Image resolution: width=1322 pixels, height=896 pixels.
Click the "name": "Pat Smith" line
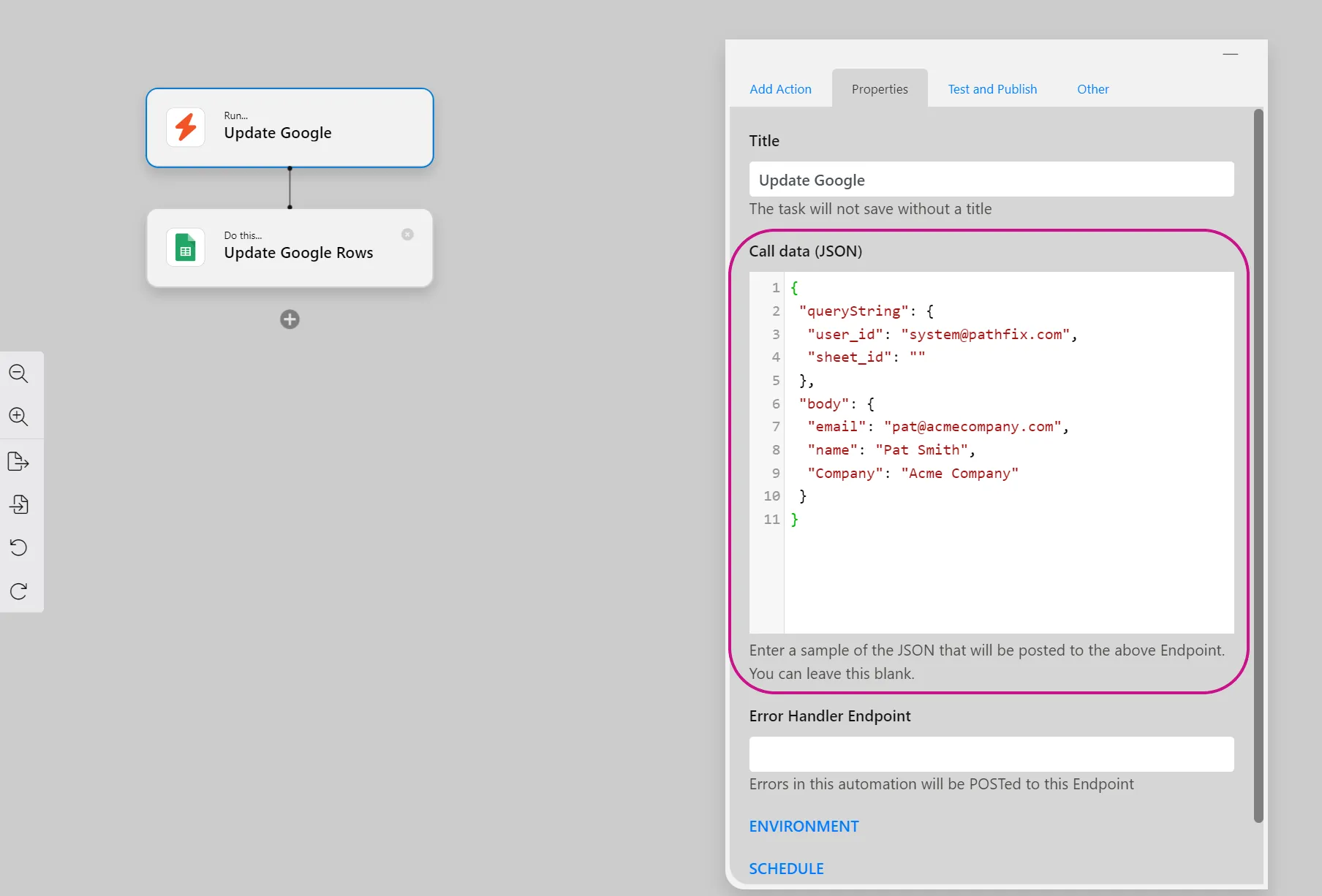click(891, 449)
